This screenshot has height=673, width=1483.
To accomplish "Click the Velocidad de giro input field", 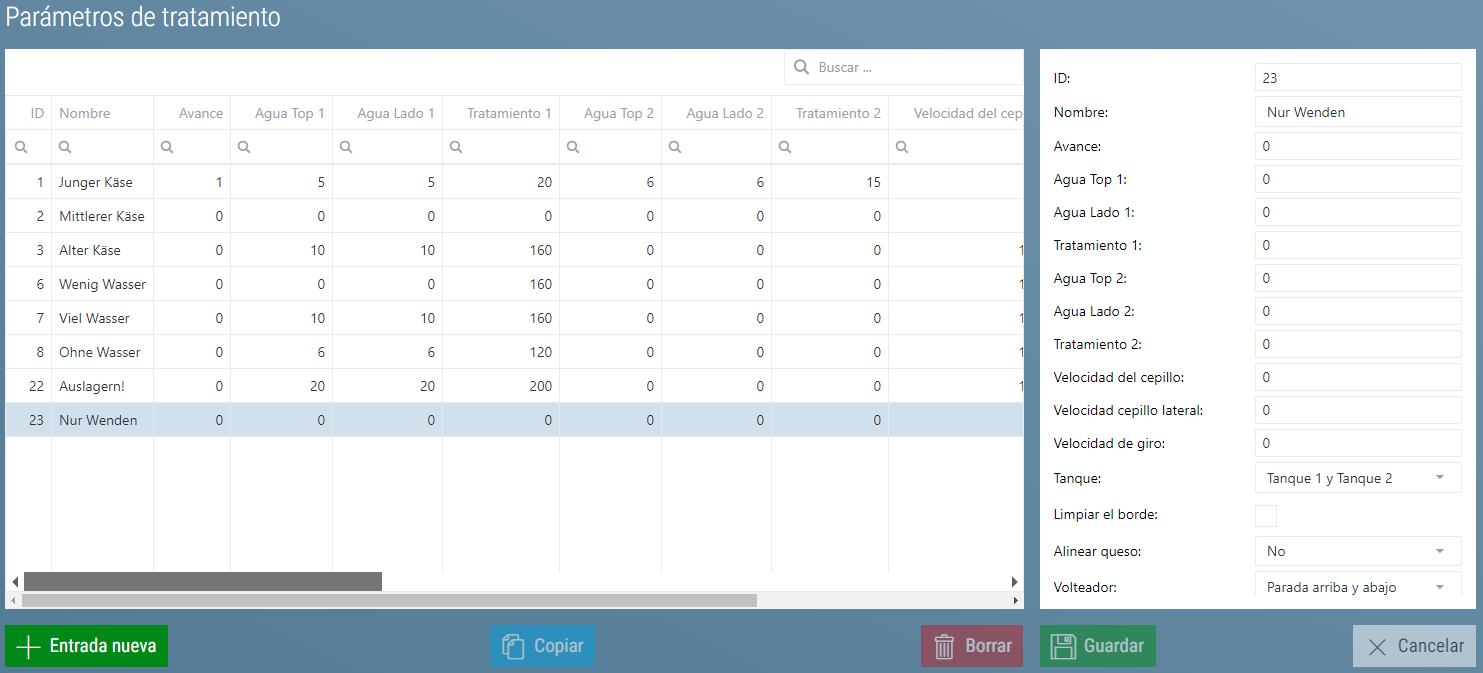I will [x=1357, y=443].
